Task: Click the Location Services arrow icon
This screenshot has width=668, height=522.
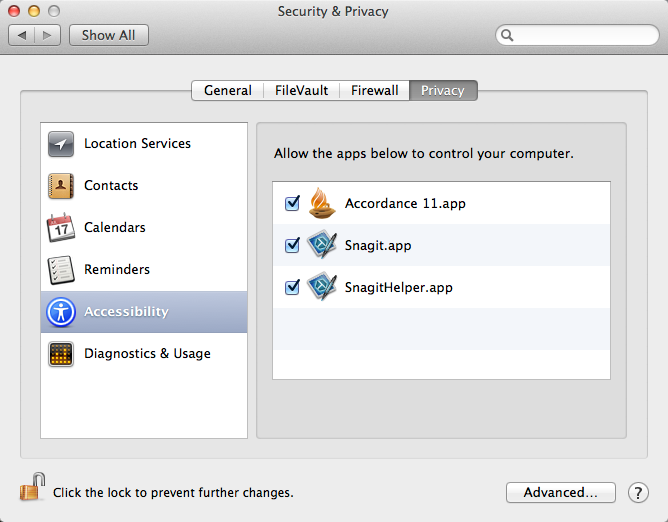Action: (62, 144)
